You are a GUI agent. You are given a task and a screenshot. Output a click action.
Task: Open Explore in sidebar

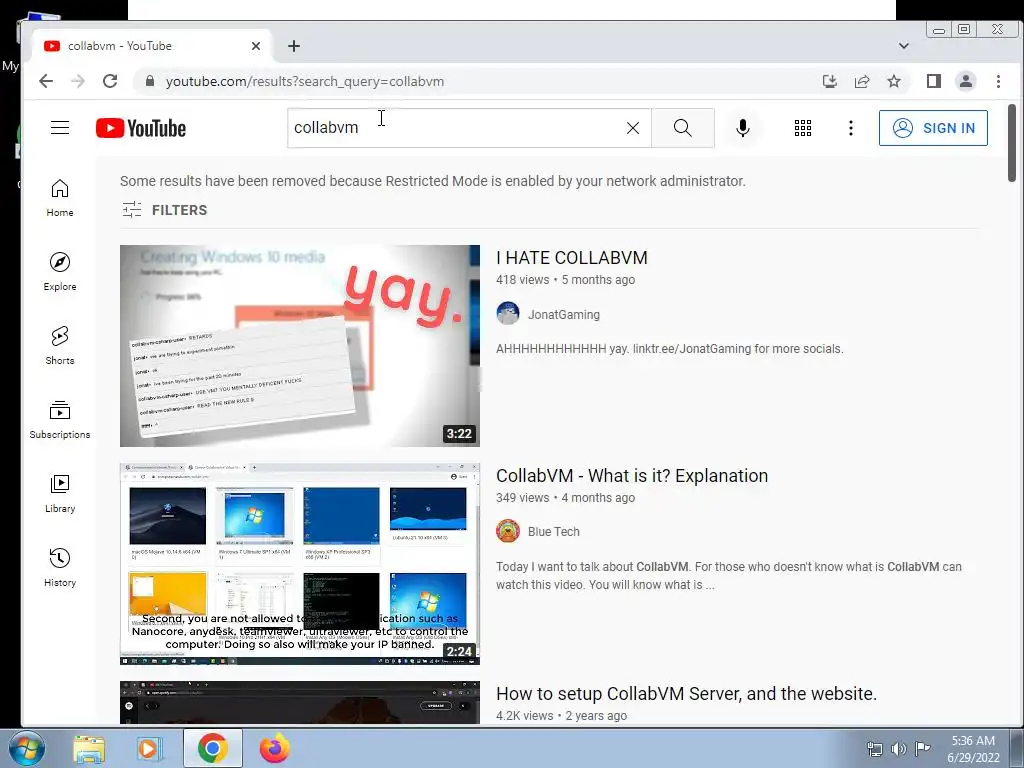point(59,272)
